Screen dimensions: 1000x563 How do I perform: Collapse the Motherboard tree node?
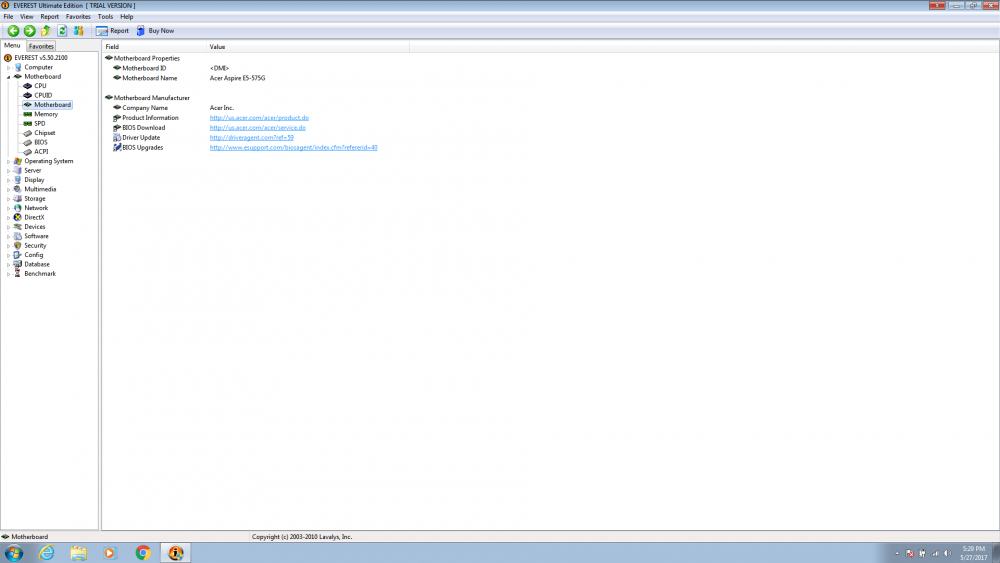(8, 77)
